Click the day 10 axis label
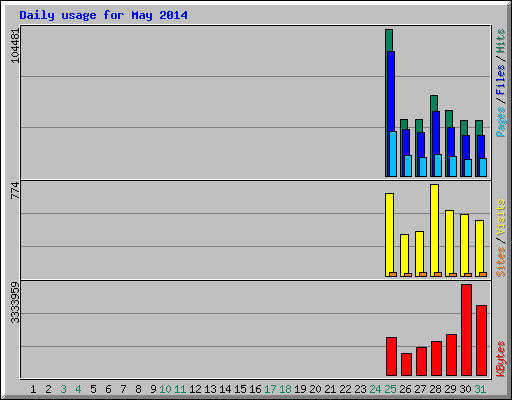The image size is (512, 400). click(165, 389)
